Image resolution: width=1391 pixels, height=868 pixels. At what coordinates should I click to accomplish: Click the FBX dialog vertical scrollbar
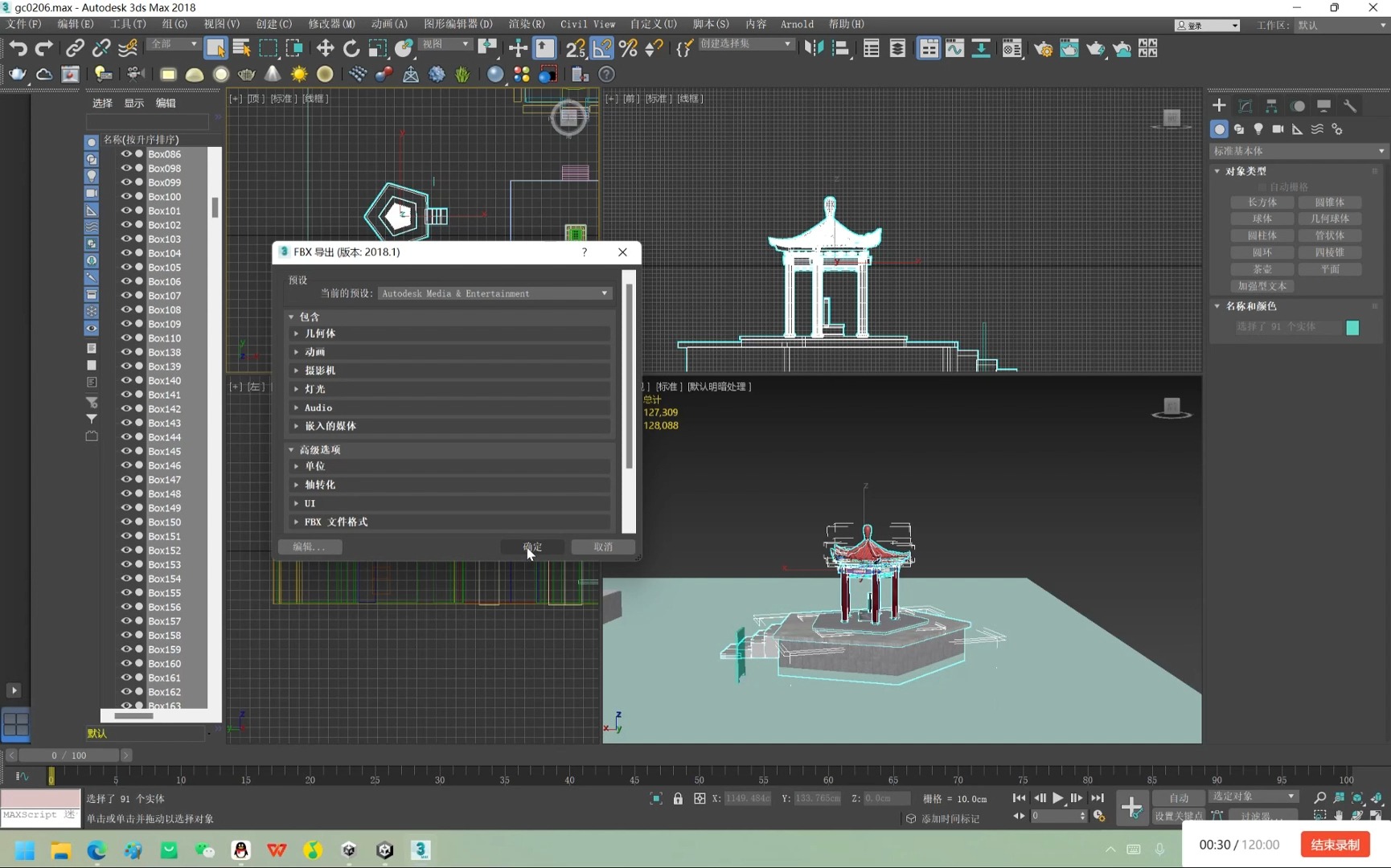[x=629, y=378]
